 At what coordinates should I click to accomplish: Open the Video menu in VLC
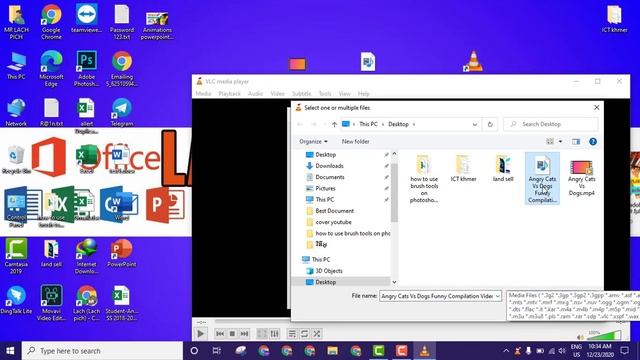point(278,93)
